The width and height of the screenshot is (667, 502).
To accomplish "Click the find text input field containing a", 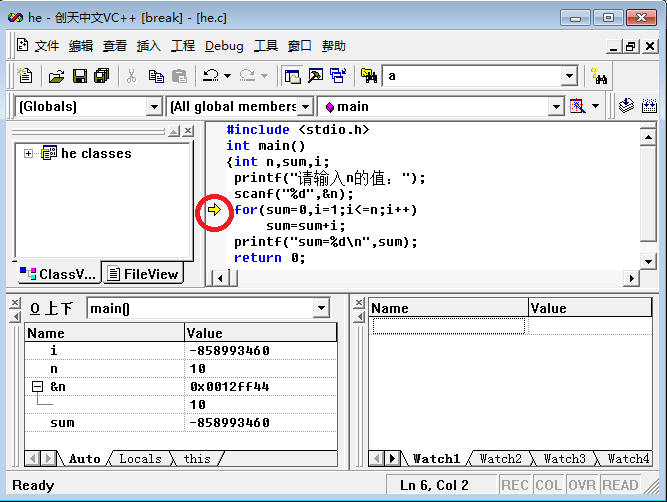I will (x=472, y=76).
